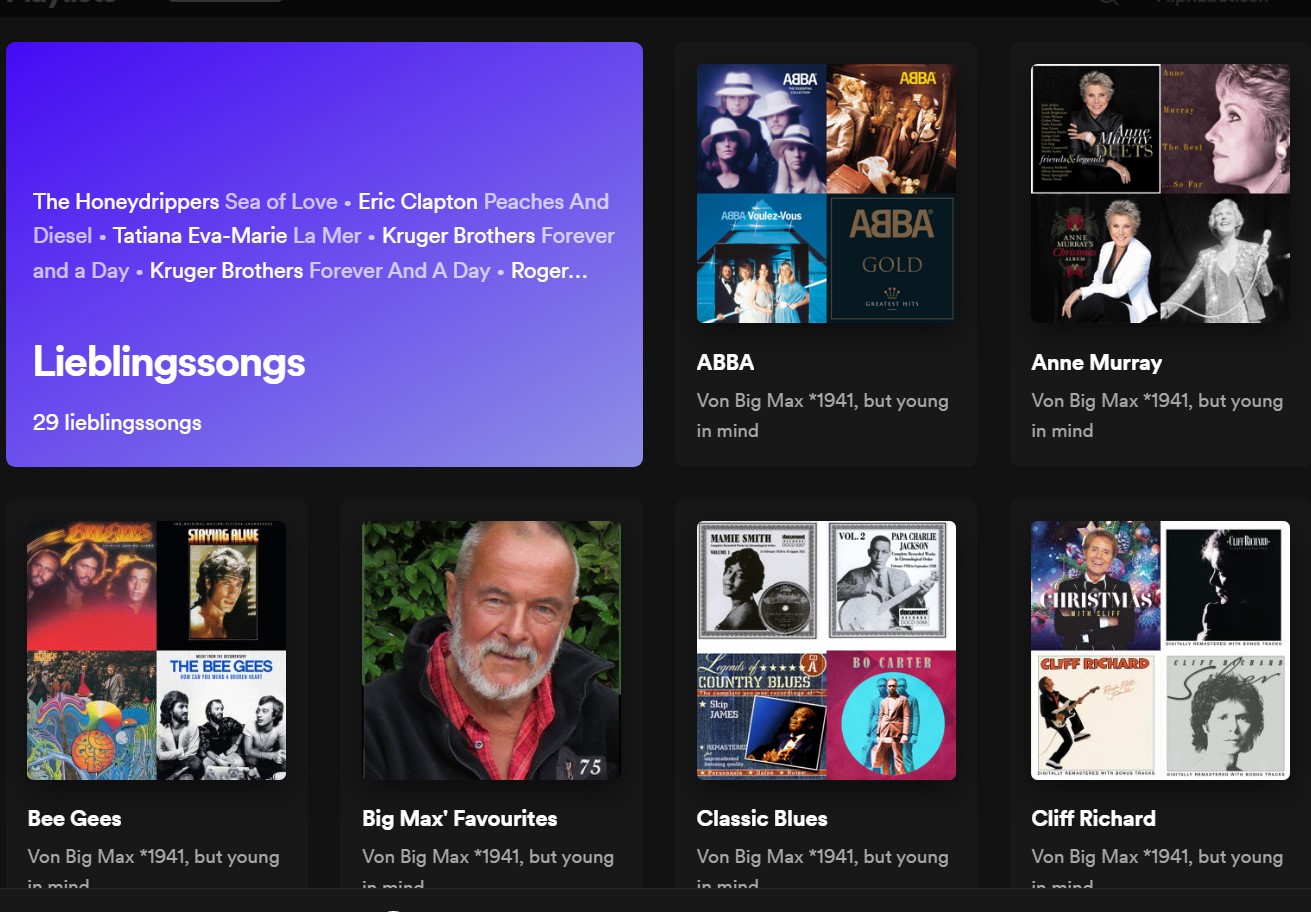Select the Cliff Richard playlist title
The width and height of the screenshot is (1311, 912).
tap(1093, 818)
